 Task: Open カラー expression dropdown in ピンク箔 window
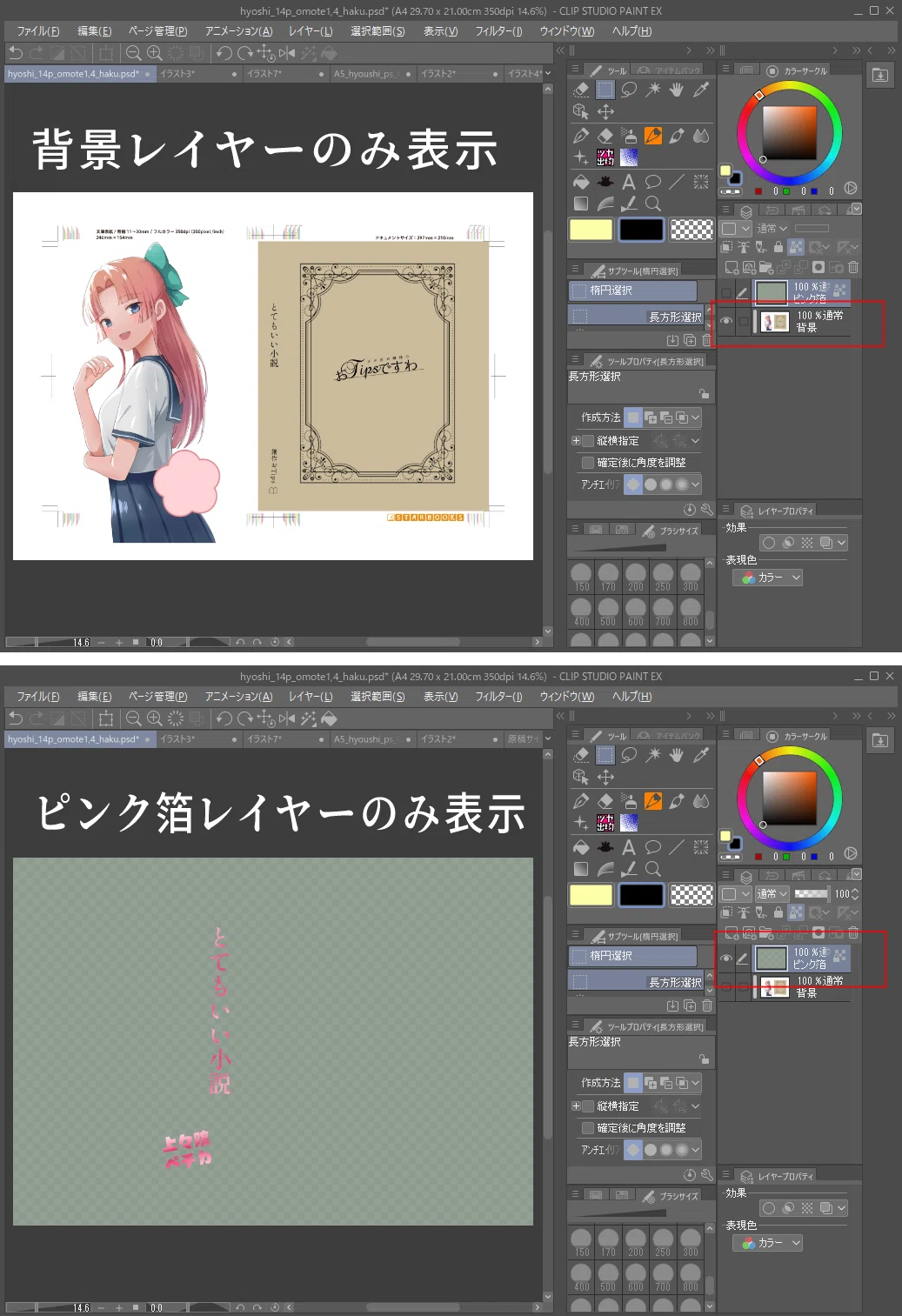[x=768, y=1243]
